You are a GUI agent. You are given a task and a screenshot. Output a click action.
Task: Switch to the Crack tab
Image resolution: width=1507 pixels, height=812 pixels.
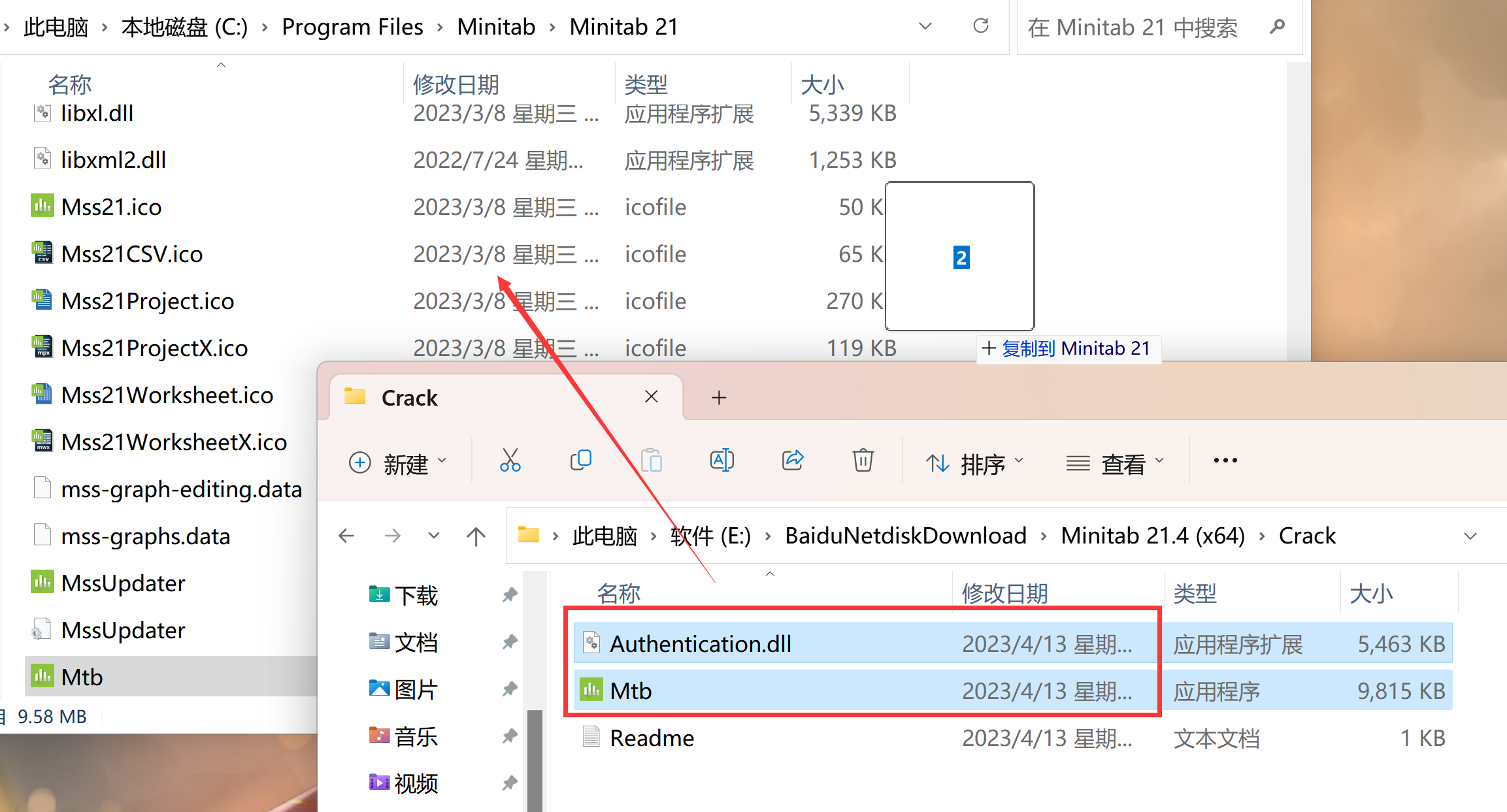point(506,397)
